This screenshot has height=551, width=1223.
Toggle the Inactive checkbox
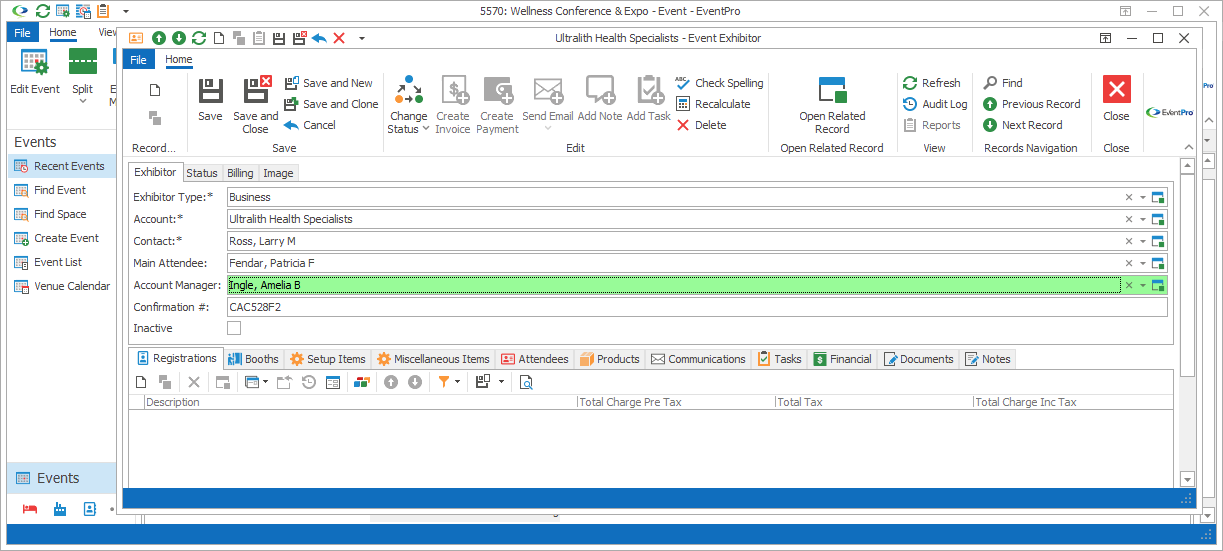tap(234, 328)
